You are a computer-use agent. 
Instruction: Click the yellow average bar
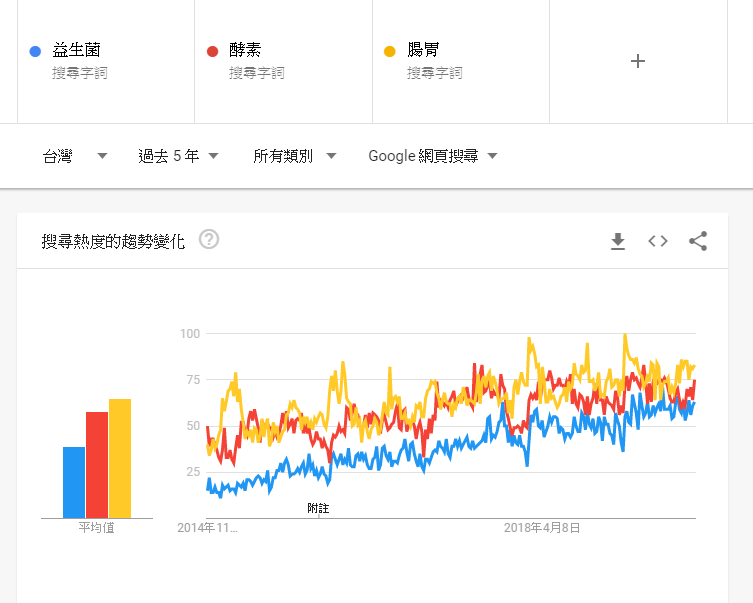click(120, 458)
